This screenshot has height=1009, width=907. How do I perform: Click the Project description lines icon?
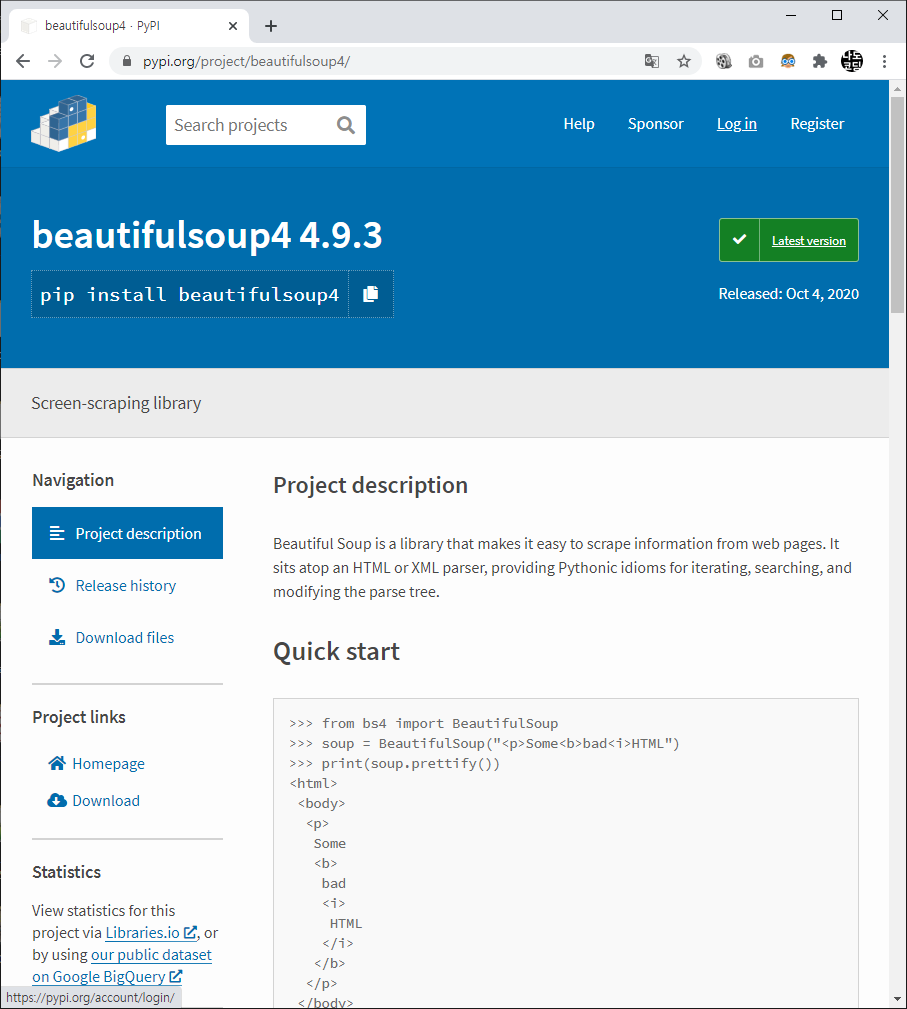pos(57,533)
